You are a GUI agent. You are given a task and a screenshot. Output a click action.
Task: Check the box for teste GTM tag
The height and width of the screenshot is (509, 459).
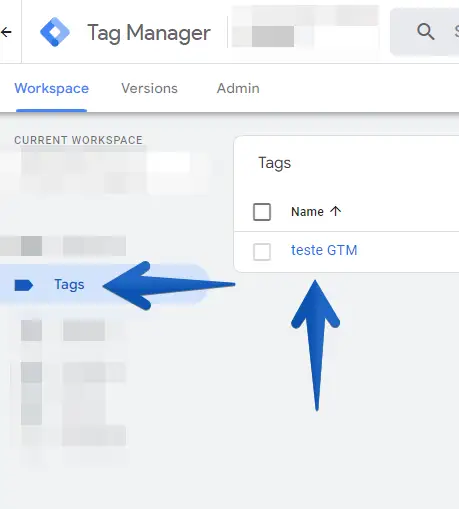click(262, 252)
